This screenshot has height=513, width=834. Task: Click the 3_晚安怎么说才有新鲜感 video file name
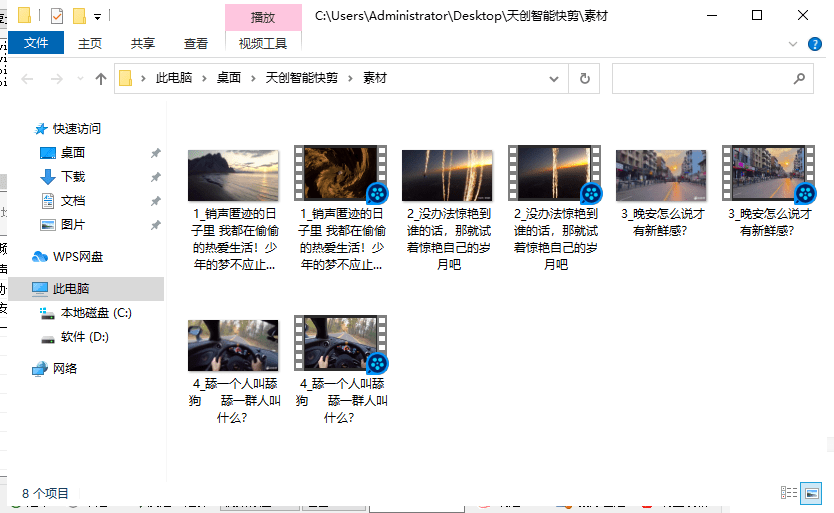[x=769, y=222]
